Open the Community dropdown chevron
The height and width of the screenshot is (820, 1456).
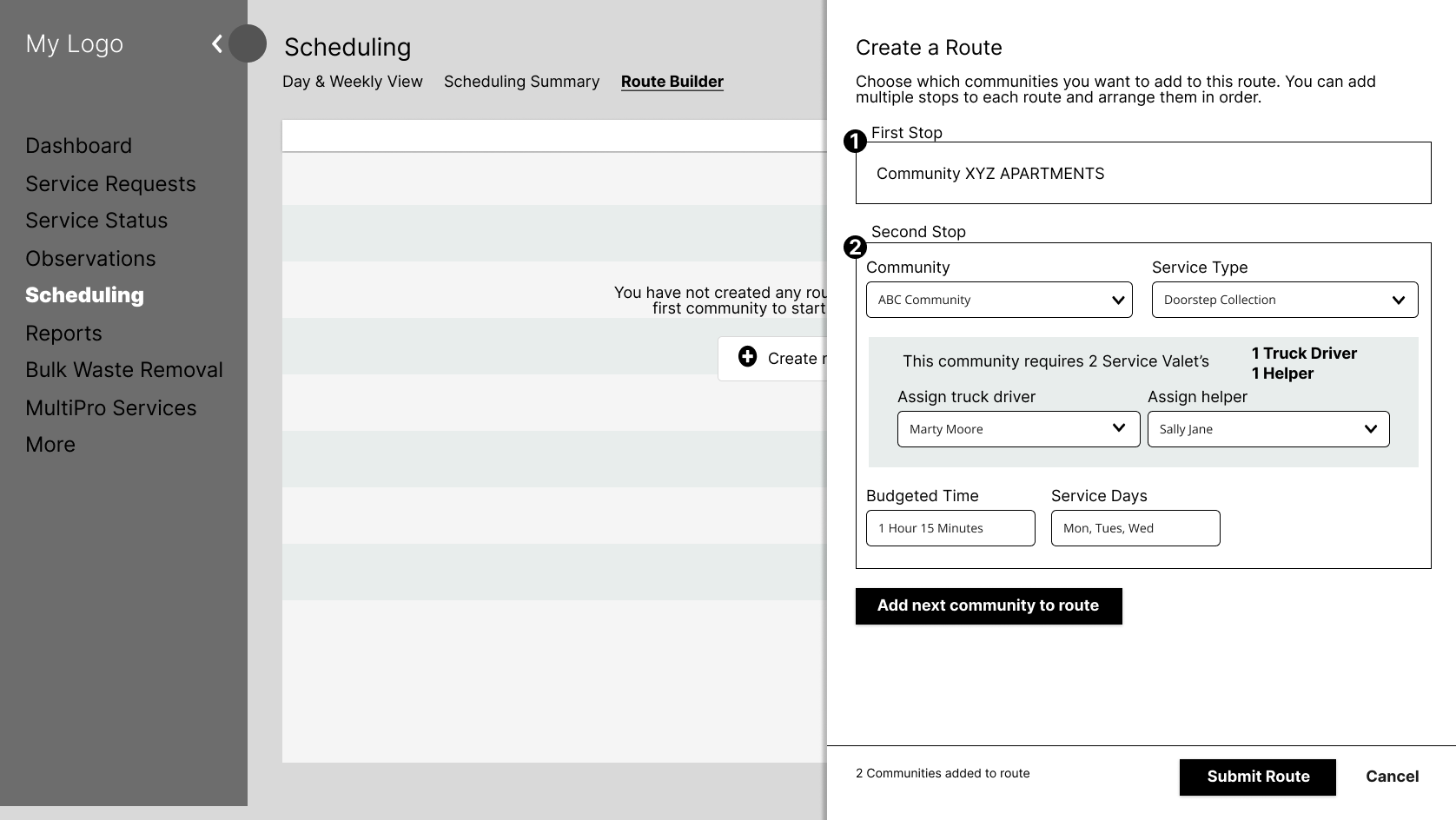pyautogui.click(x=1118, y=300)
